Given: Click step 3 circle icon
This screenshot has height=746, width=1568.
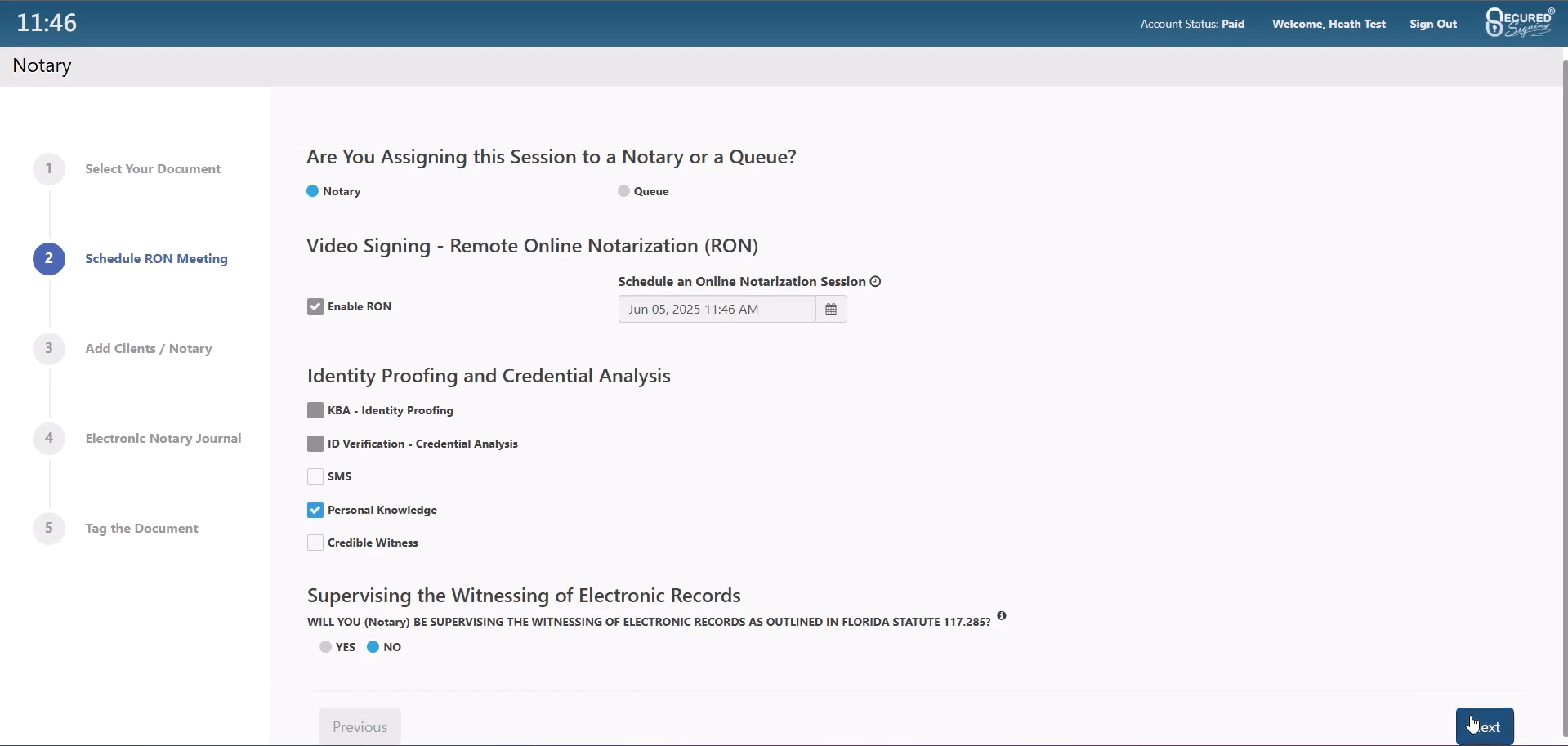Looking at the screenshot, I should point(49,349).
